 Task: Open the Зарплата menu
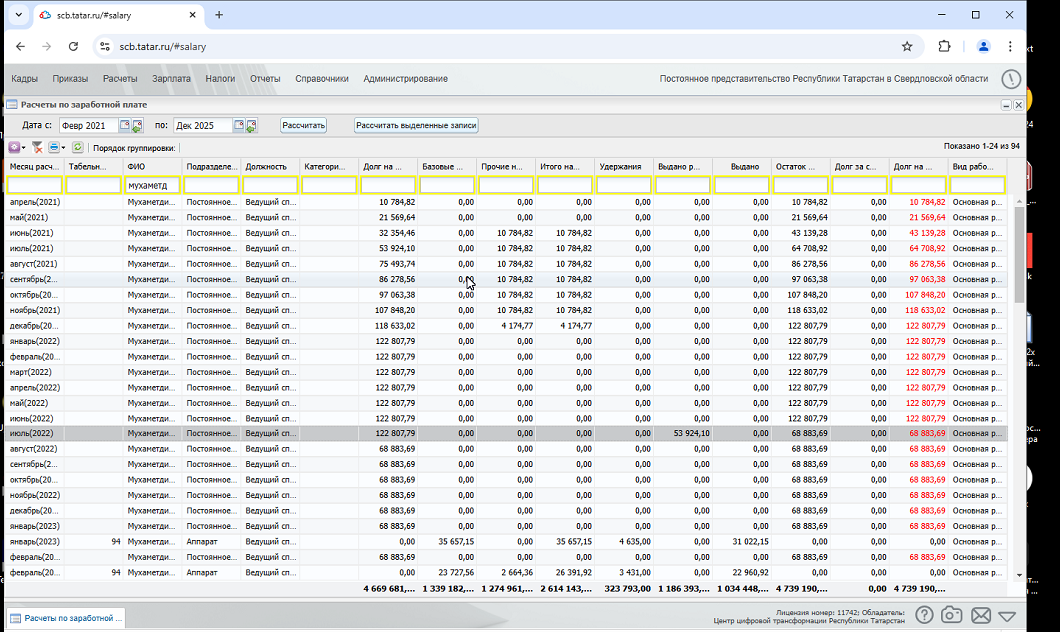pyautogui.click(x=171, y=79)
